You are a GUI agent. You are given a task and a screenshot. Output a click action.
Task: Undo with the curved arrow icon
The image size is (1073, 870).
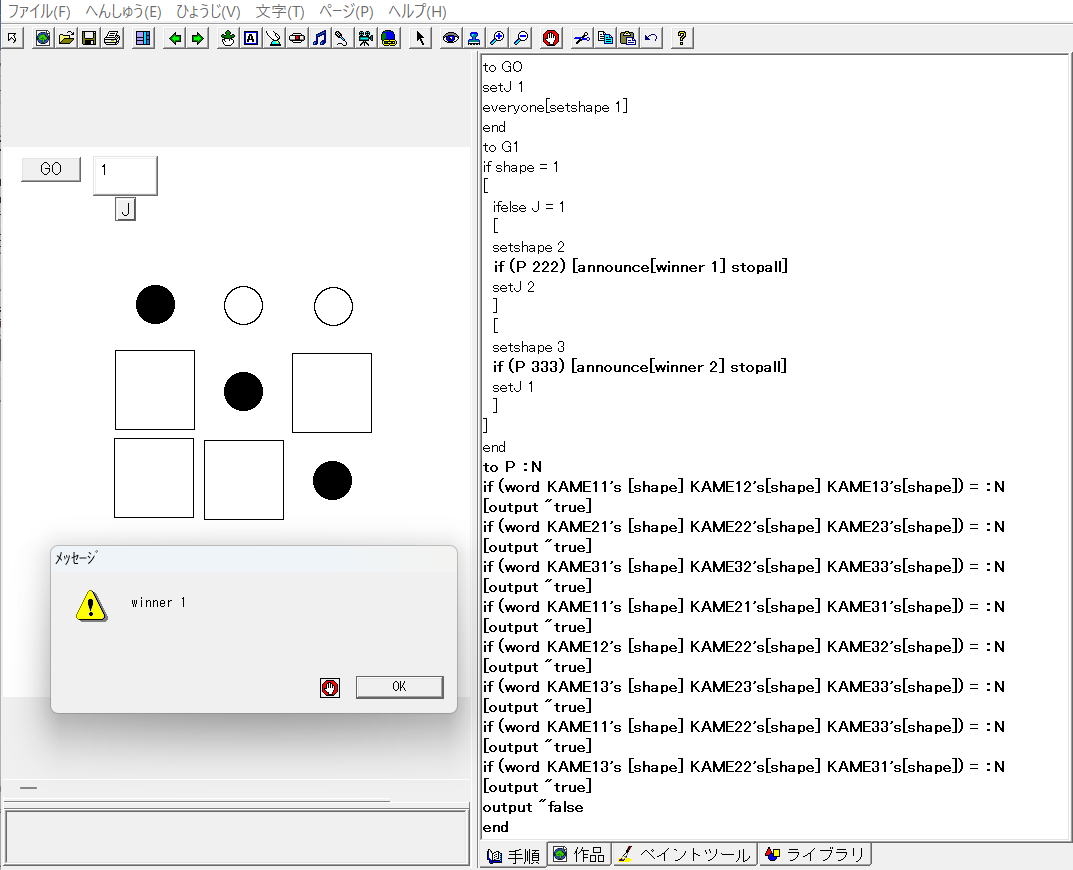click(x=651, y=38)
